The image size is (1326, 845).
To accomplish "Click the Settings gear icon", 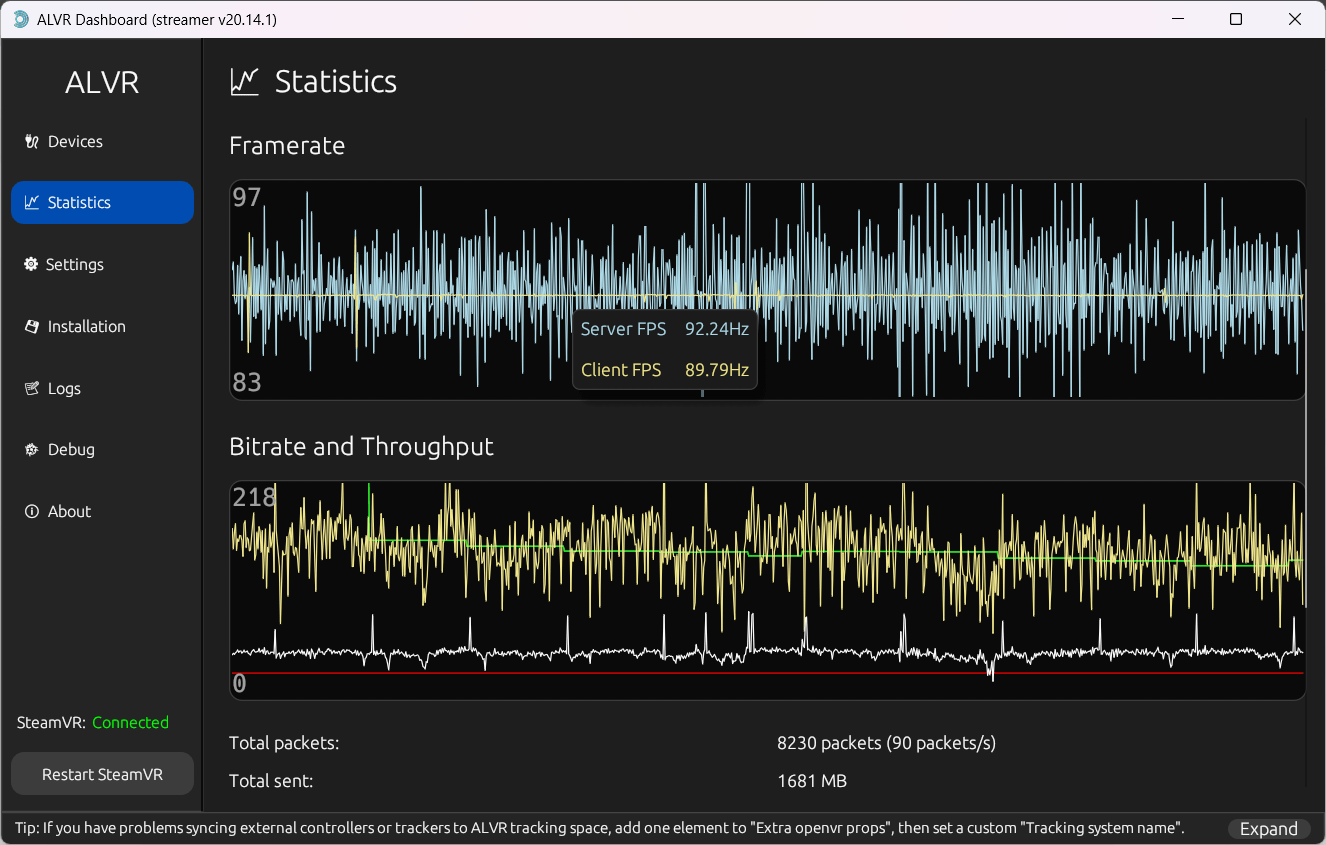I will point(32,265).
